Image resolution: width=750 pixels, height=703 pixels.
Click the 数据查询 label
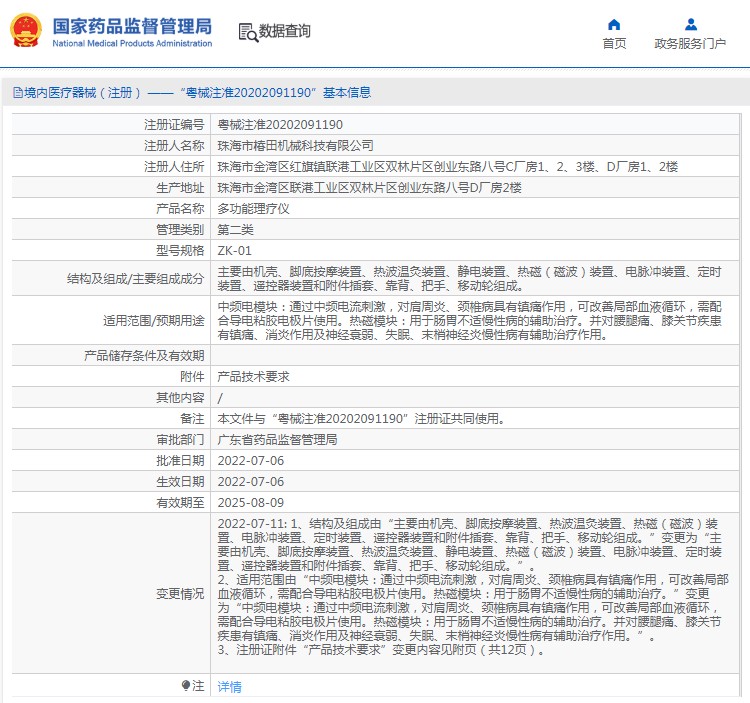[x=285, y=31]
